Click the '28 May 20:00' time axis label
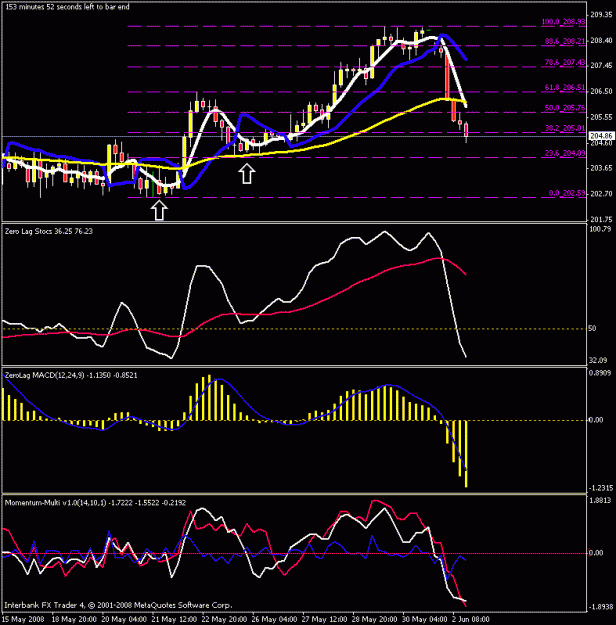The width and height of the screenshot is (616, 625). (375, 619)
